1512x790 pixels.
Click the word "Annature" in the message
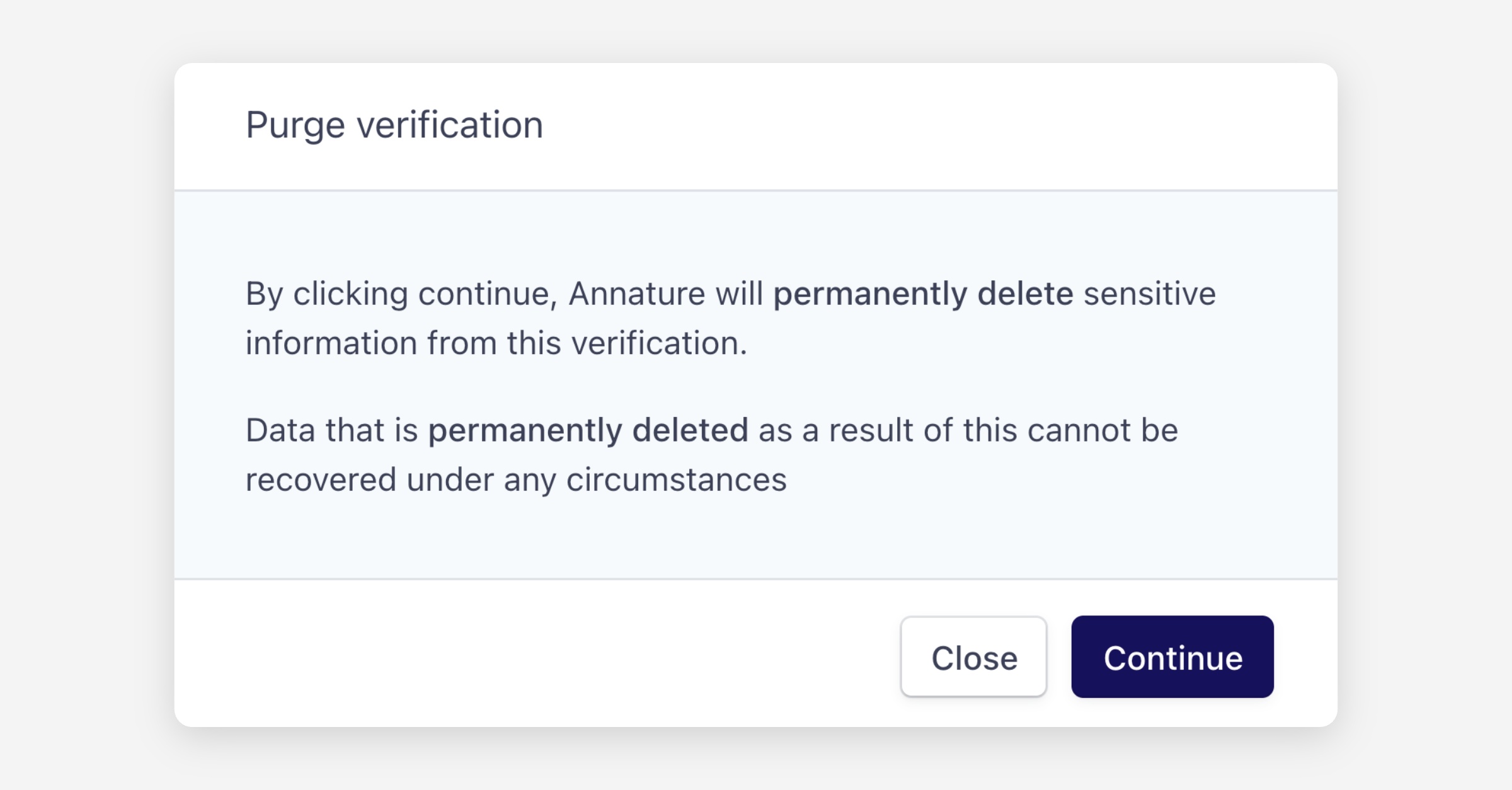(x=636, y=294)
